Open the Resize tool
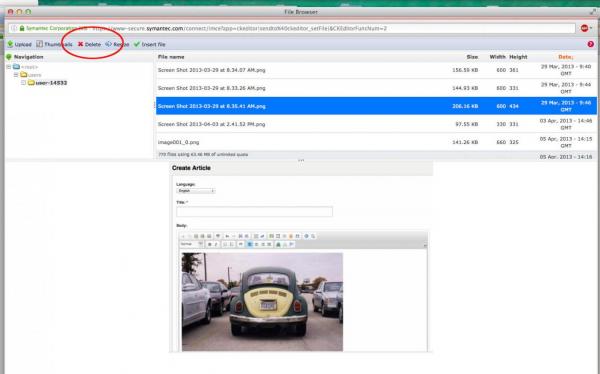This screenshot has width=600, height=374. tap(117, 44)
